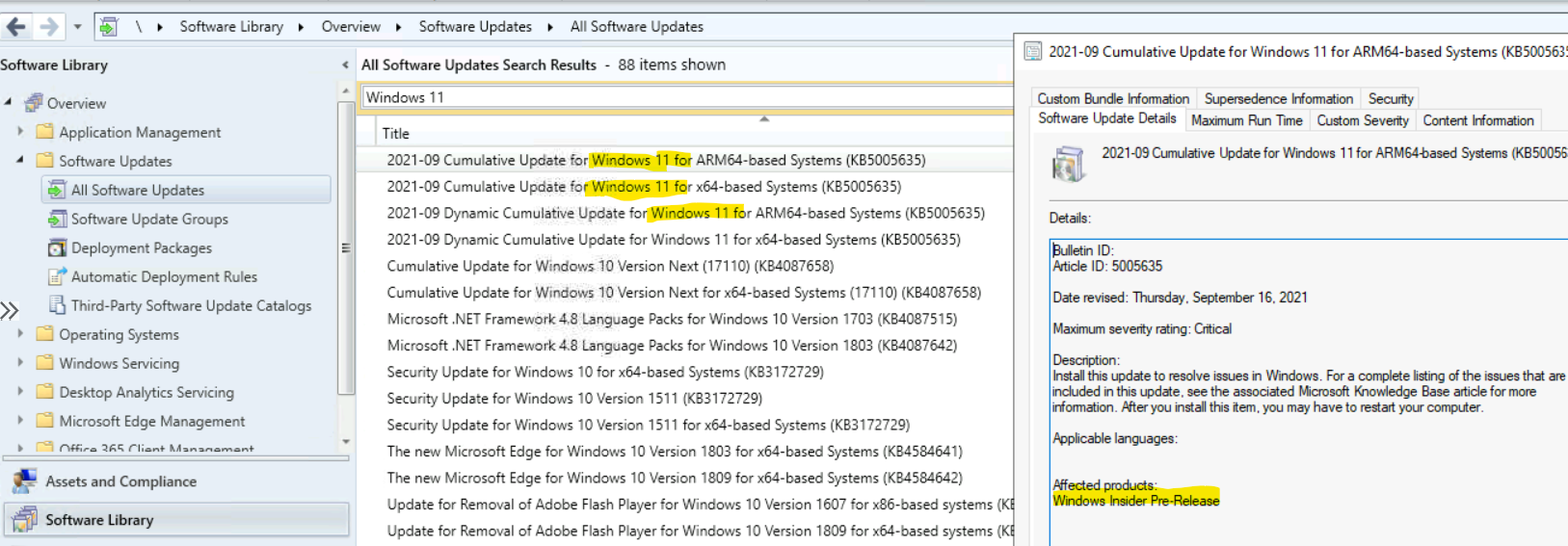Open Automatic Deployment Rules node
1568x546 pixels.
pyautogui.click(x=164, y=276)
